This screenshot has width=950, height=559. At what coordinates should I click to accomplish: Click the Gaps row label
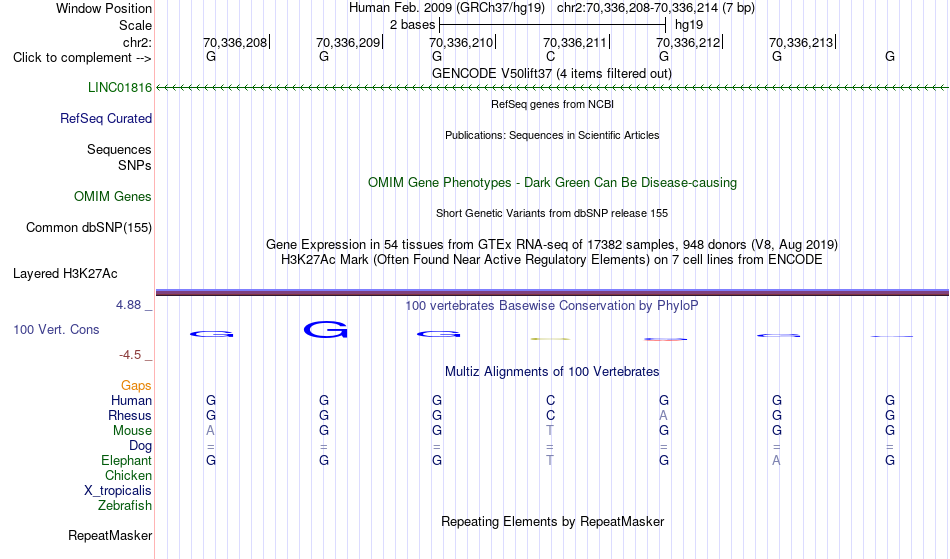pos(136,385)
